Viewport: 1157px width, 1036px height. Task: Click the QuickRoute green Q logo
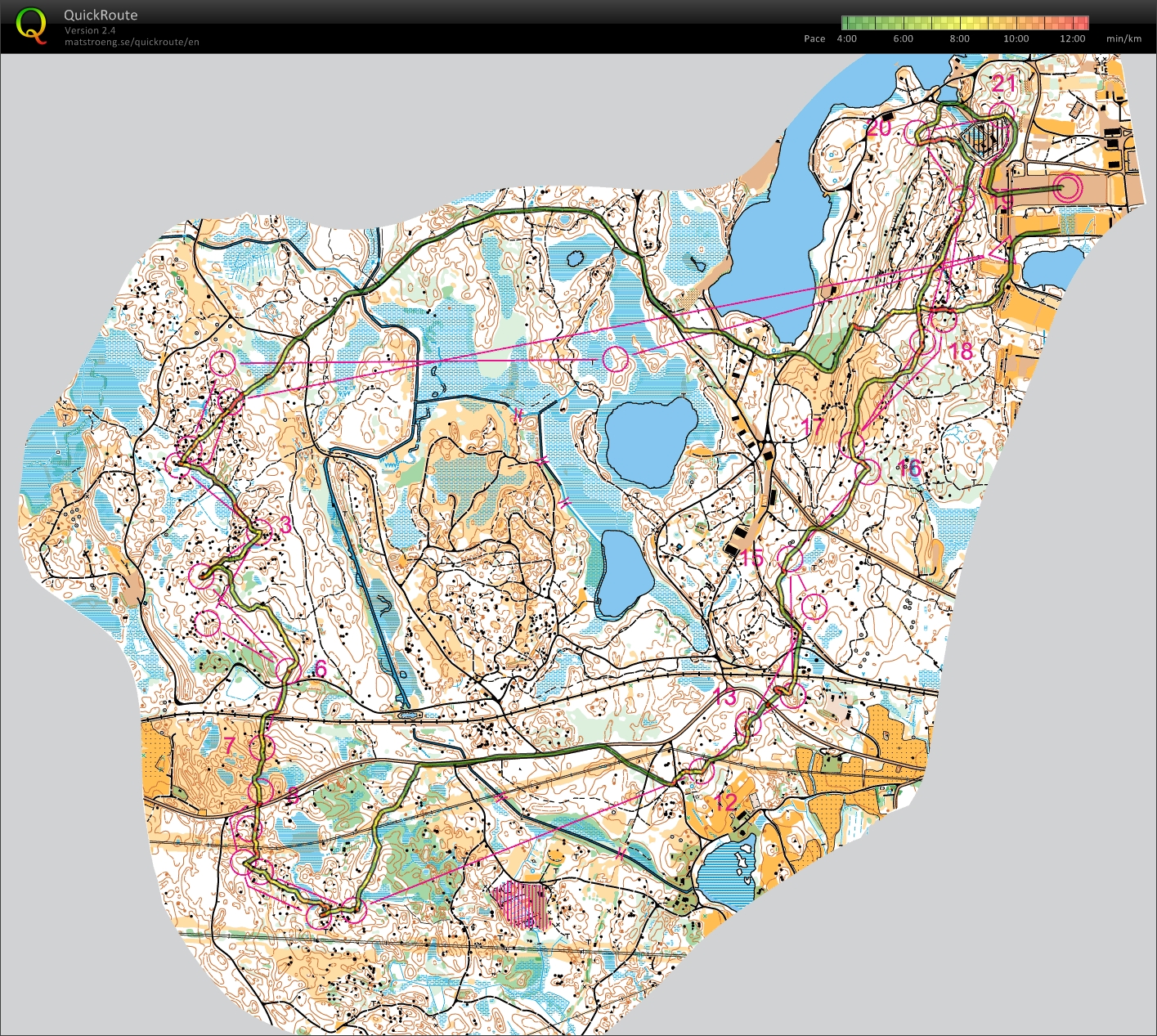[x=31, y=25]
